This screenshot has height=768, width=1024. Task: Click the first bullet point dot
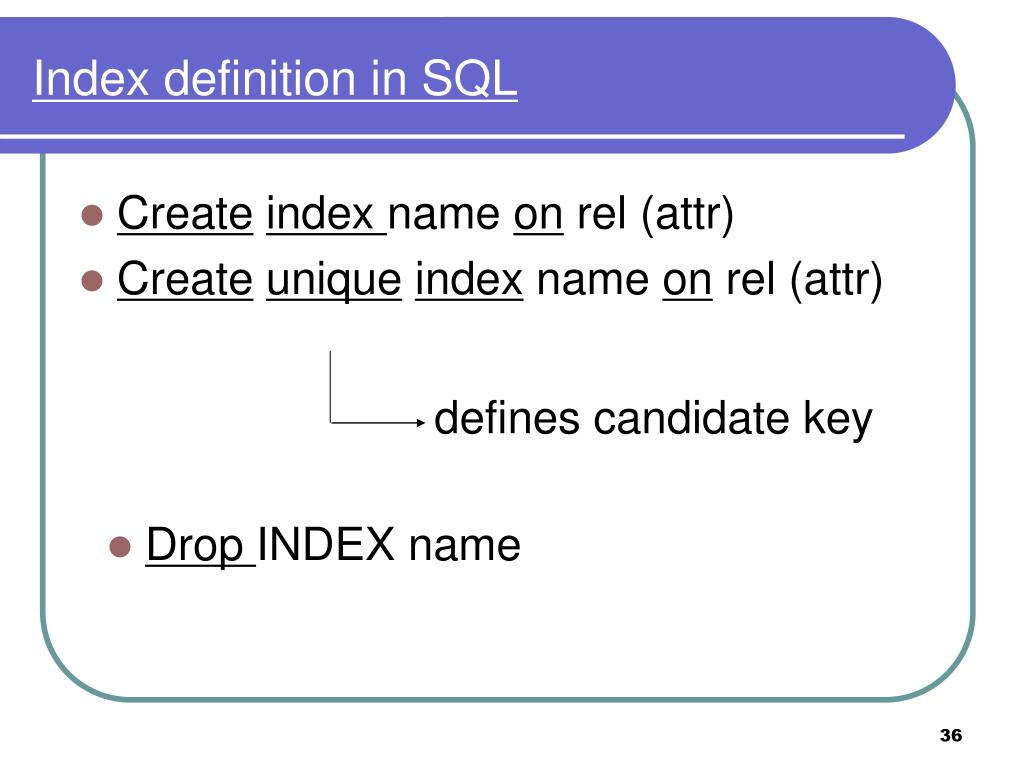[92, 215]
